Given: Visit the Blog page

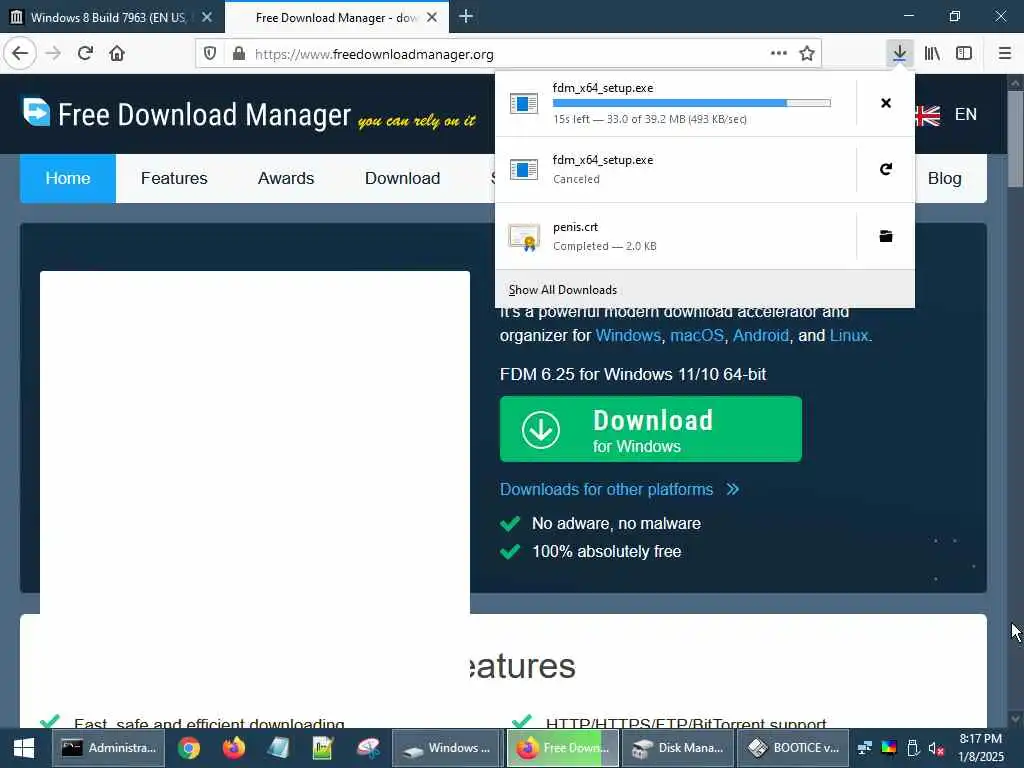Looking at the screenshot, I should 944,178.
